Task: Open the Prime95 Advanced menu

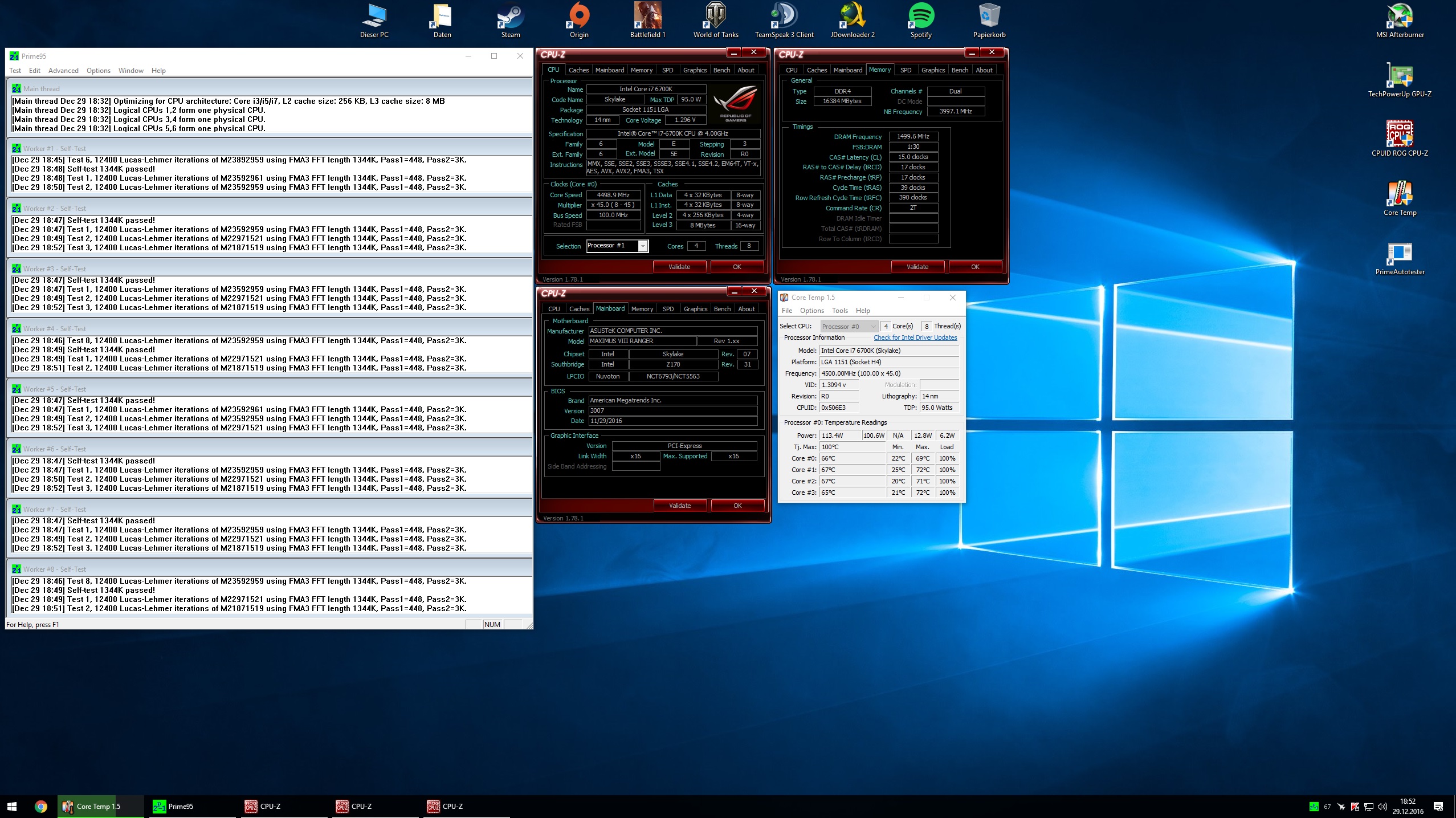Action: pos(63,71)
